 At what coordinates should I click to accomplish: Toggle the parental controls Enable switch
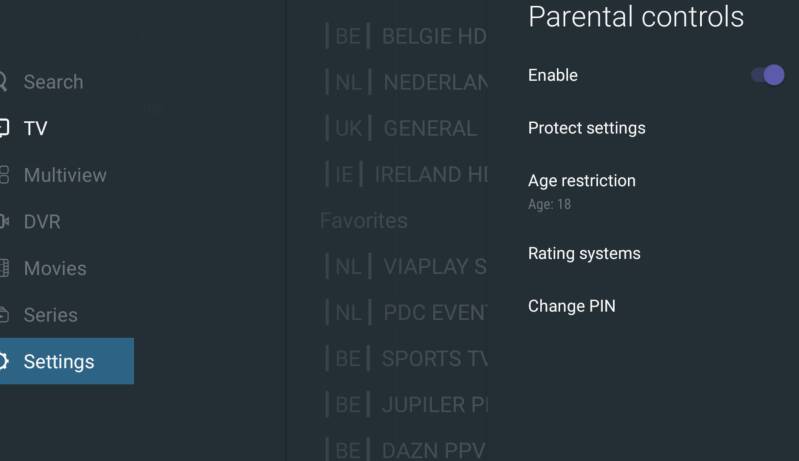[x=767, y=75]
